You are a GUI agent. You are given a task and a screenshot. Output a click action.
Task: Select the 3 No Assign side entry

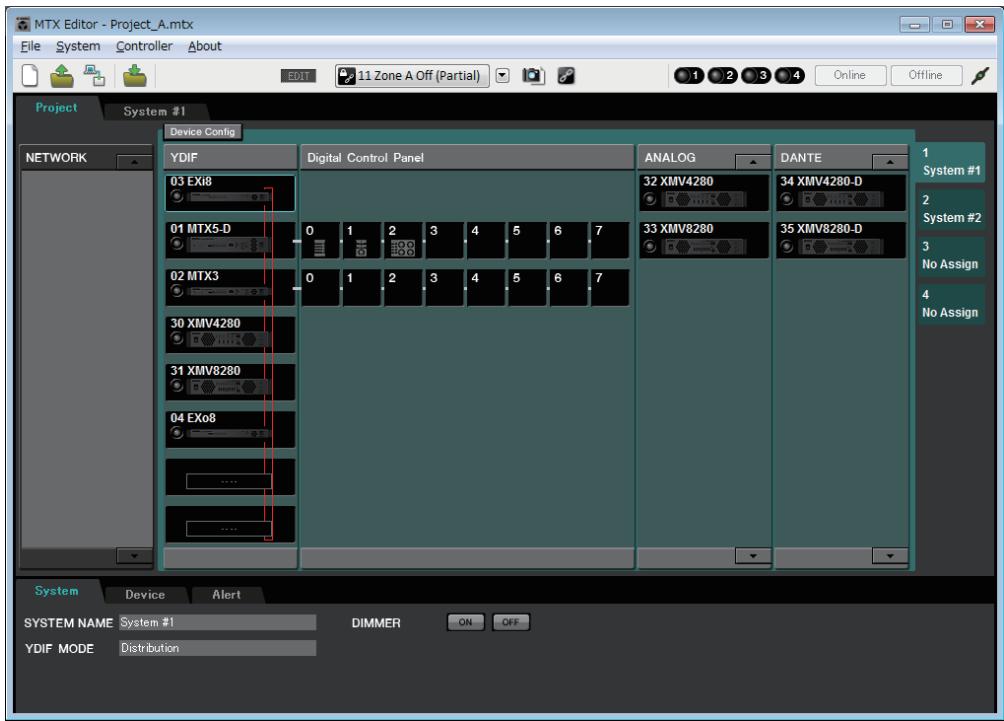tap(950, 256)
